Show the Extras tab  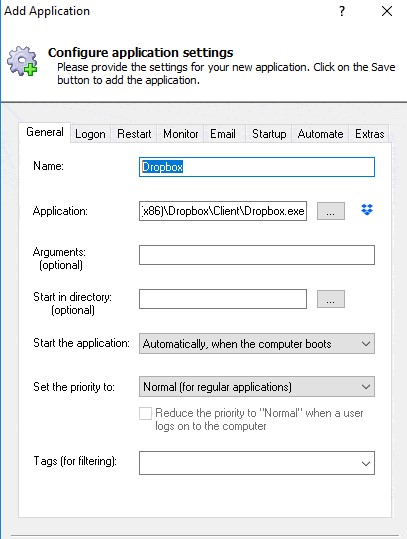[370, 134]
